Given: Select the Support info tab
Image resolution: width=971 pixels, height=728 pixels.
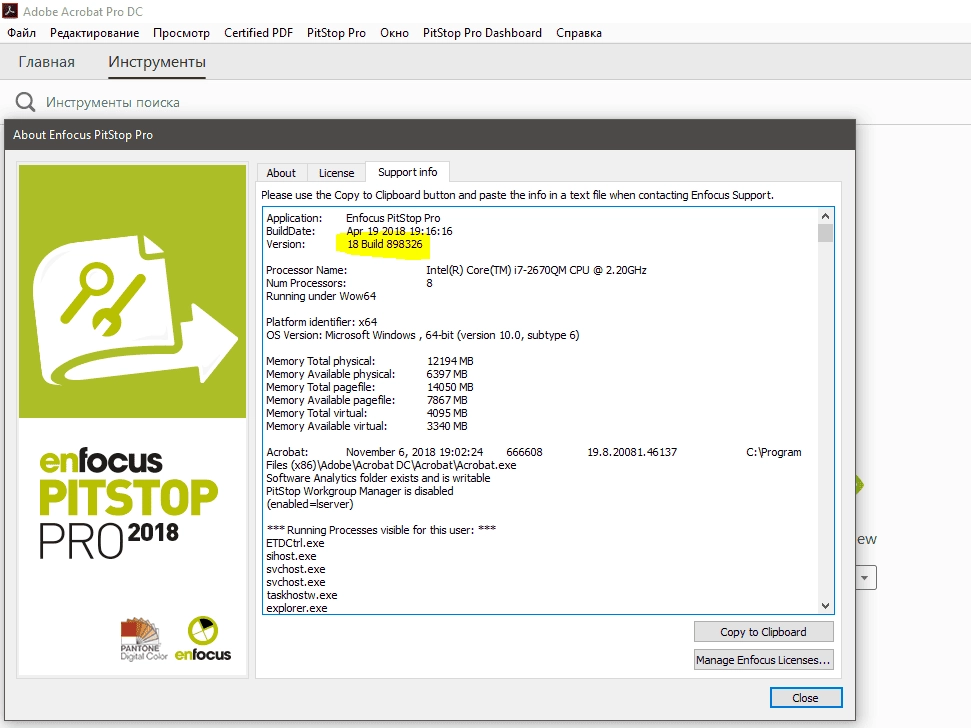Looking at the screenshot, I should 407,172.
